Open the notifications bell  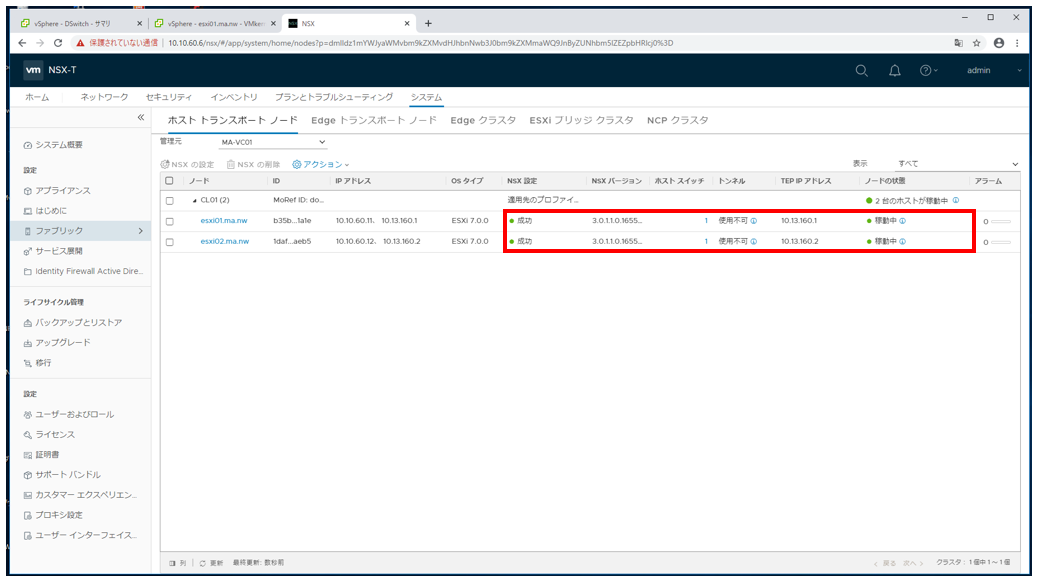click(x=895, y=70)
